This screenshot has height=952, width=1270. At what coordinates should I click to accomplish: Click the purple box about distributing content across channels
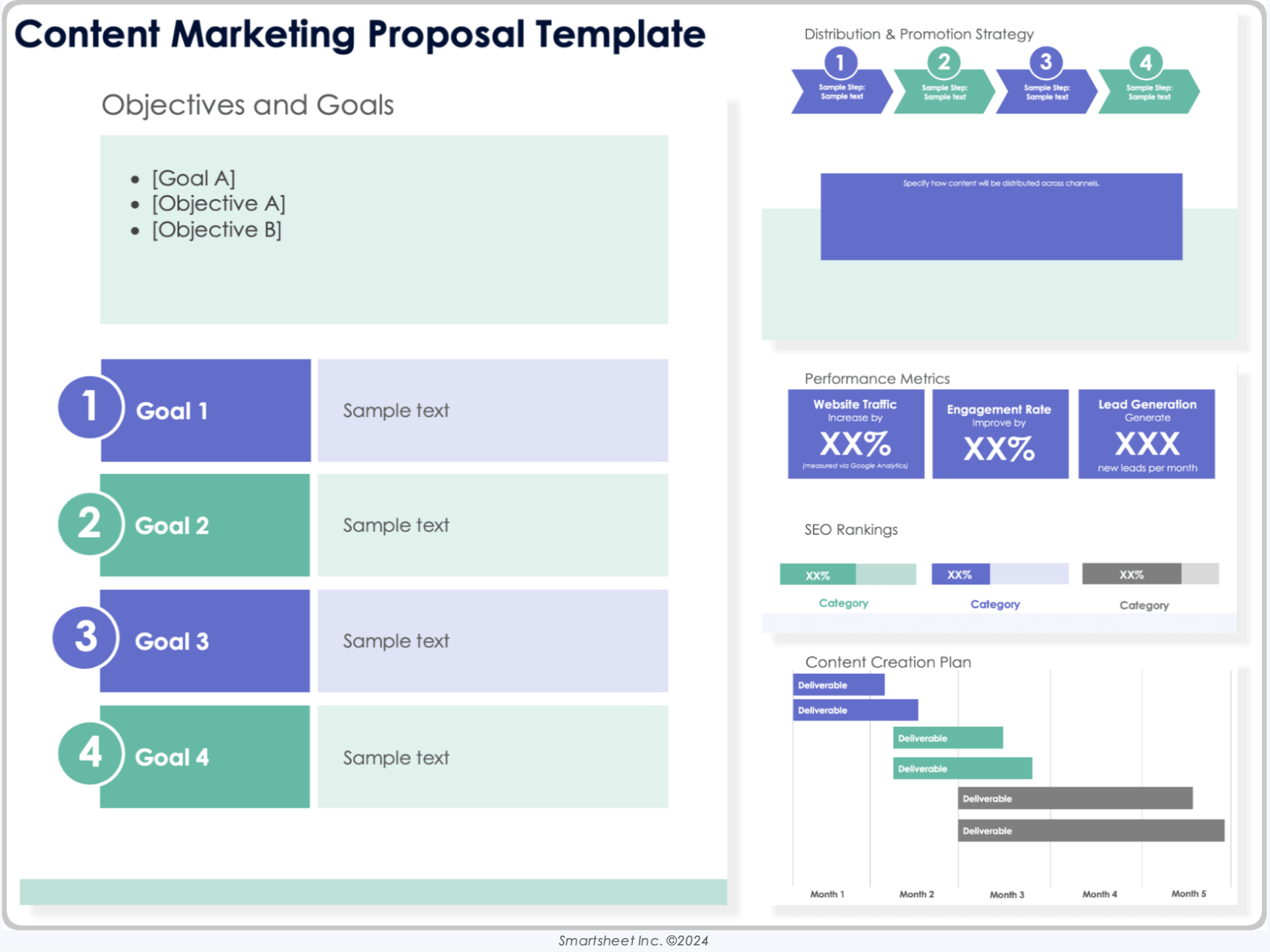pyautogui.click(x=1001, y=217)
